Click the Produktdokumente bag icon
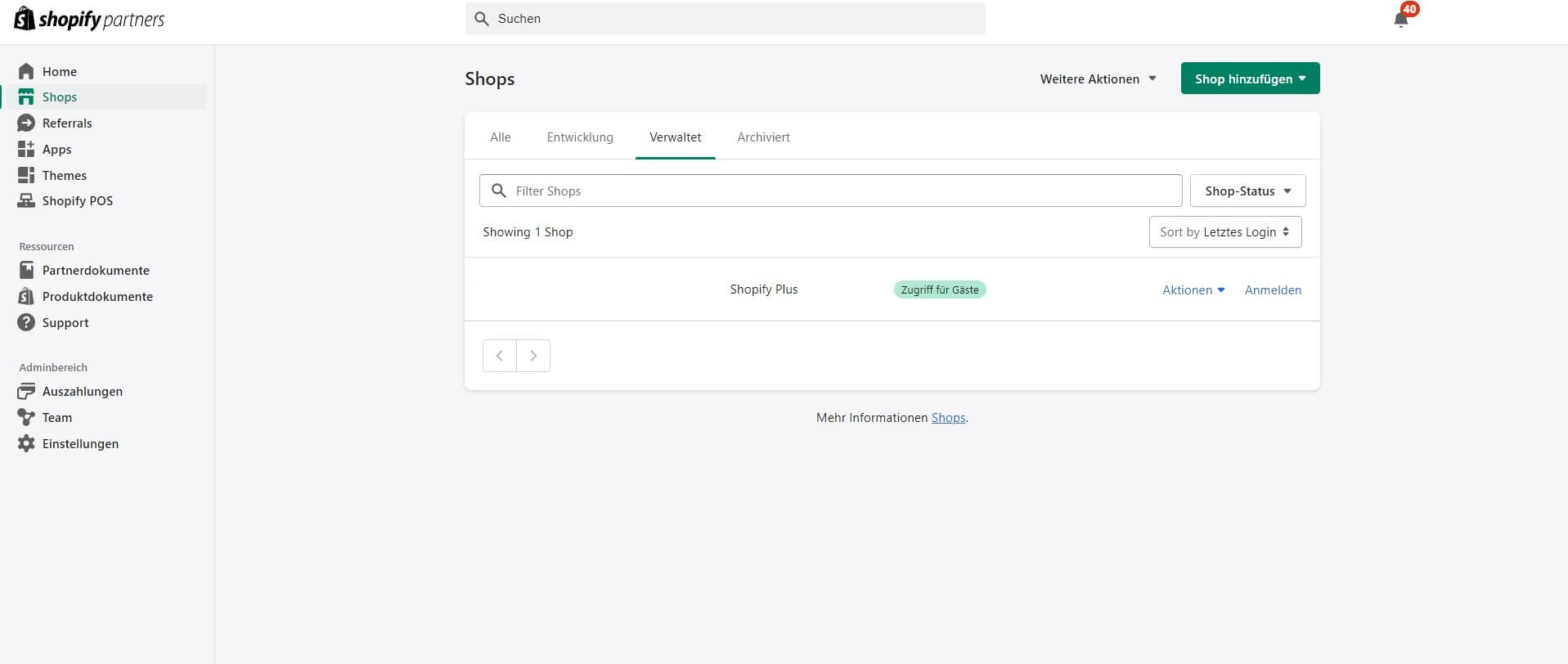 point(26,296)
